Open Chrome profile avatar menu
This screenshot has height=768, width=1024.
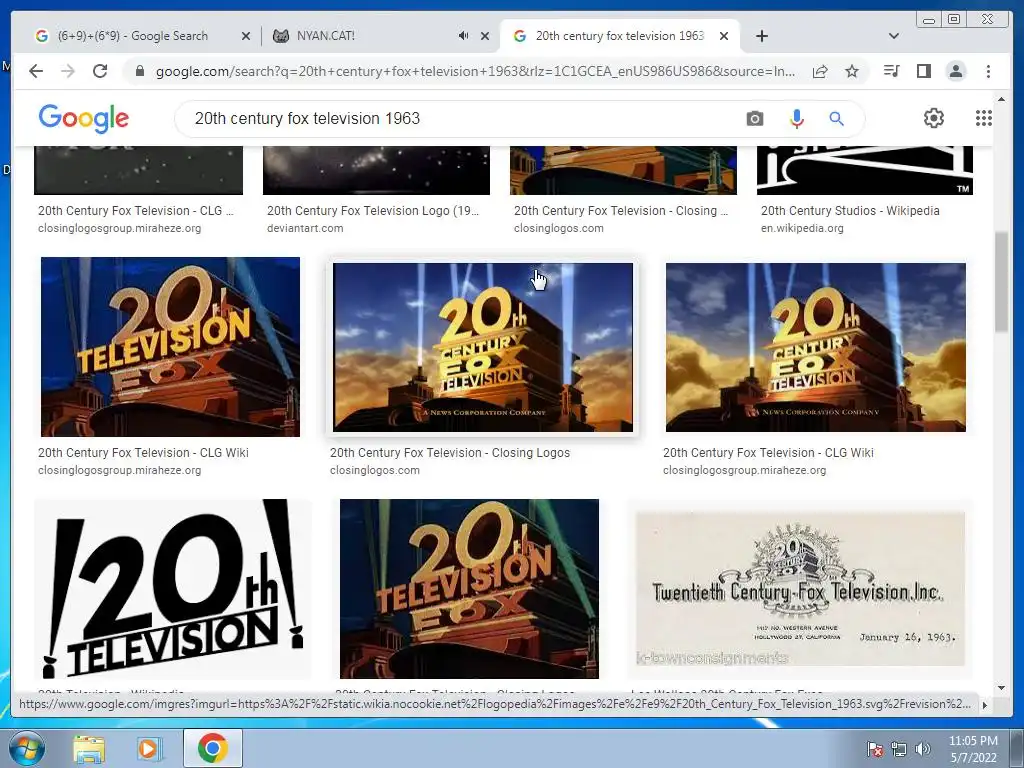pyautogui.click(x=956, y=71)
